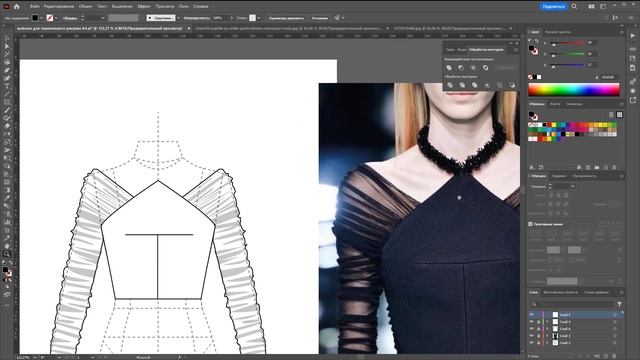This screenshot has height=360, width=640.
Task: Toggle lock on Слой 4 layer
Action: pos(538,322)
